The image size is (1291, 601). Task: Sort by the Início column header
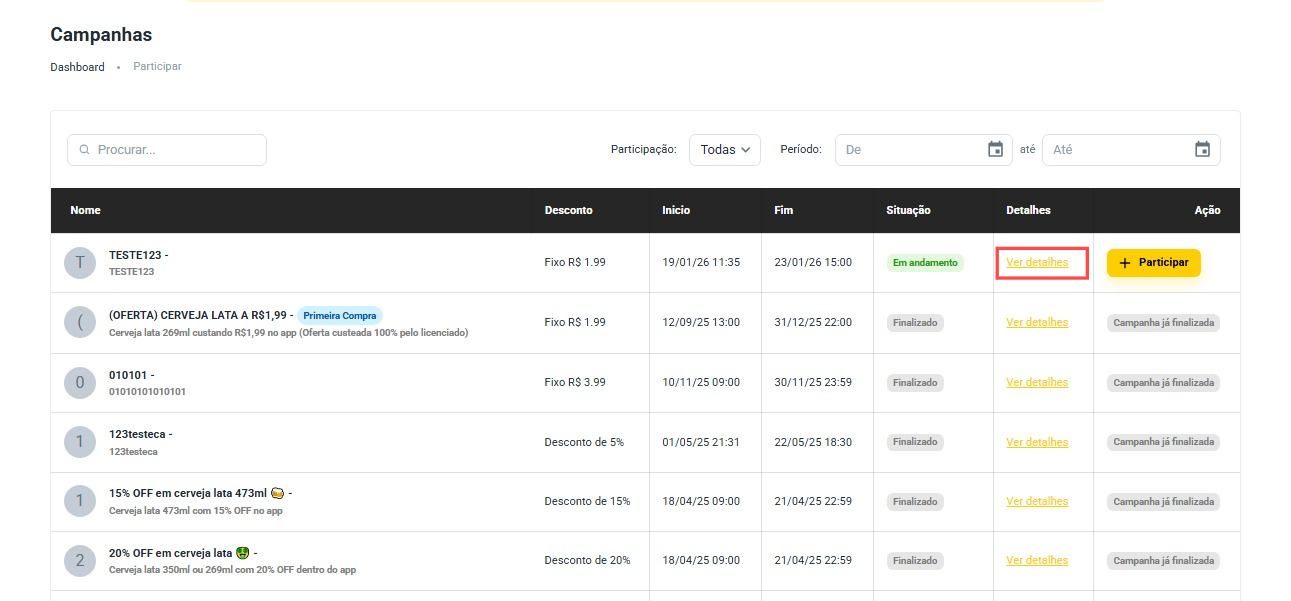point(676,210)
